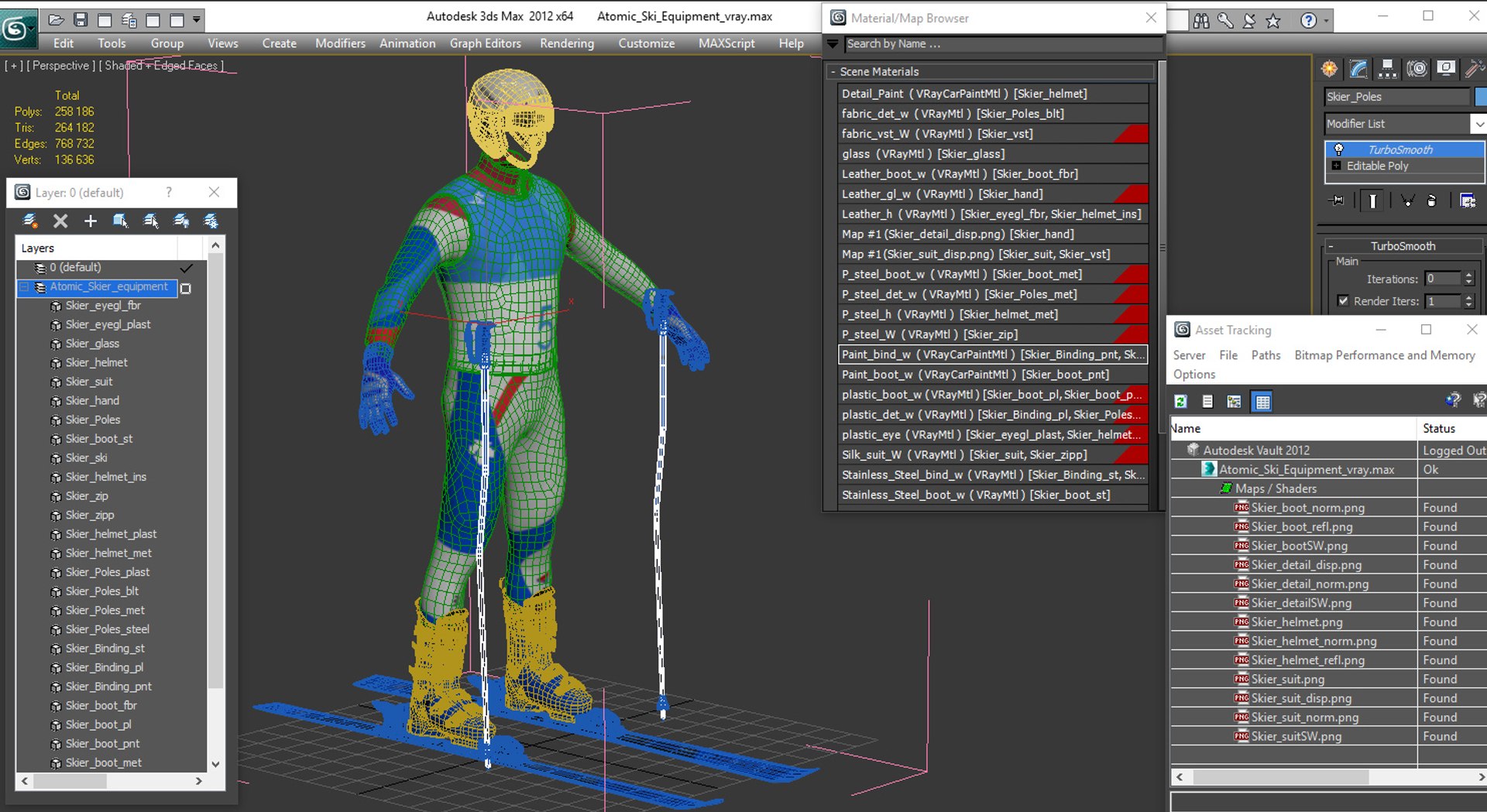Click the Save File floppy-disk icon
This screenshot has width=1487, height=812.
pyautogui.click(x=81, y=19)
